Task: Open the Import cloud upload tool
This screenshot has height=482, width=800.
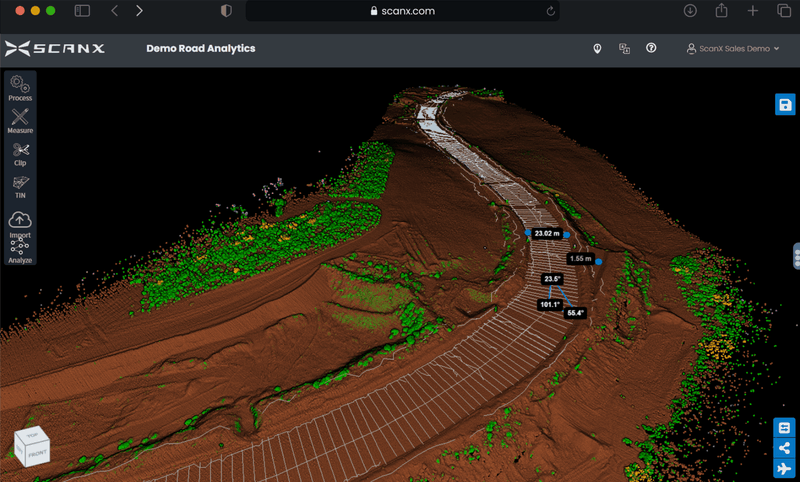Action: pyautogui.click(x=20, y=224)
